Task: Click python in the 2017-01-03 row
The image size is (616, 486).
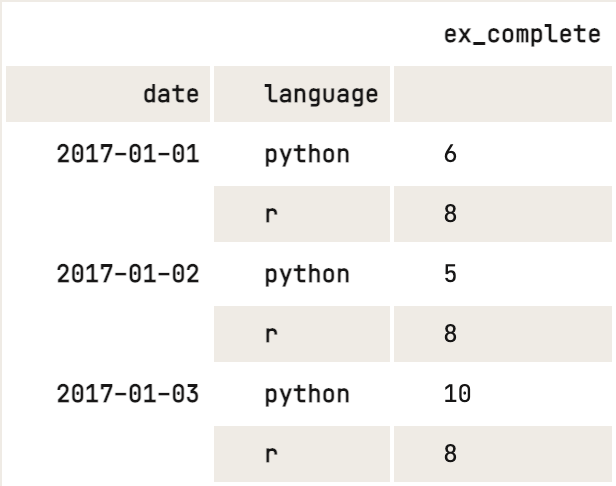Action: (x=306, y=393)
